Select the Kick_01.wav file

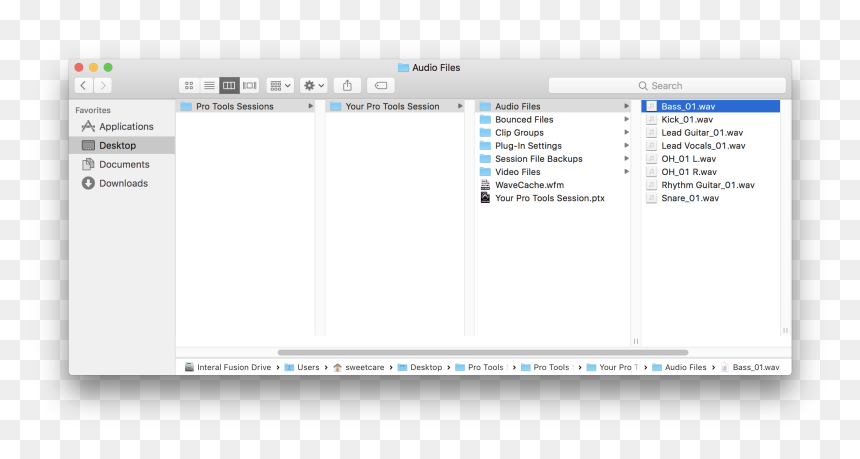[x=711, y=120]
